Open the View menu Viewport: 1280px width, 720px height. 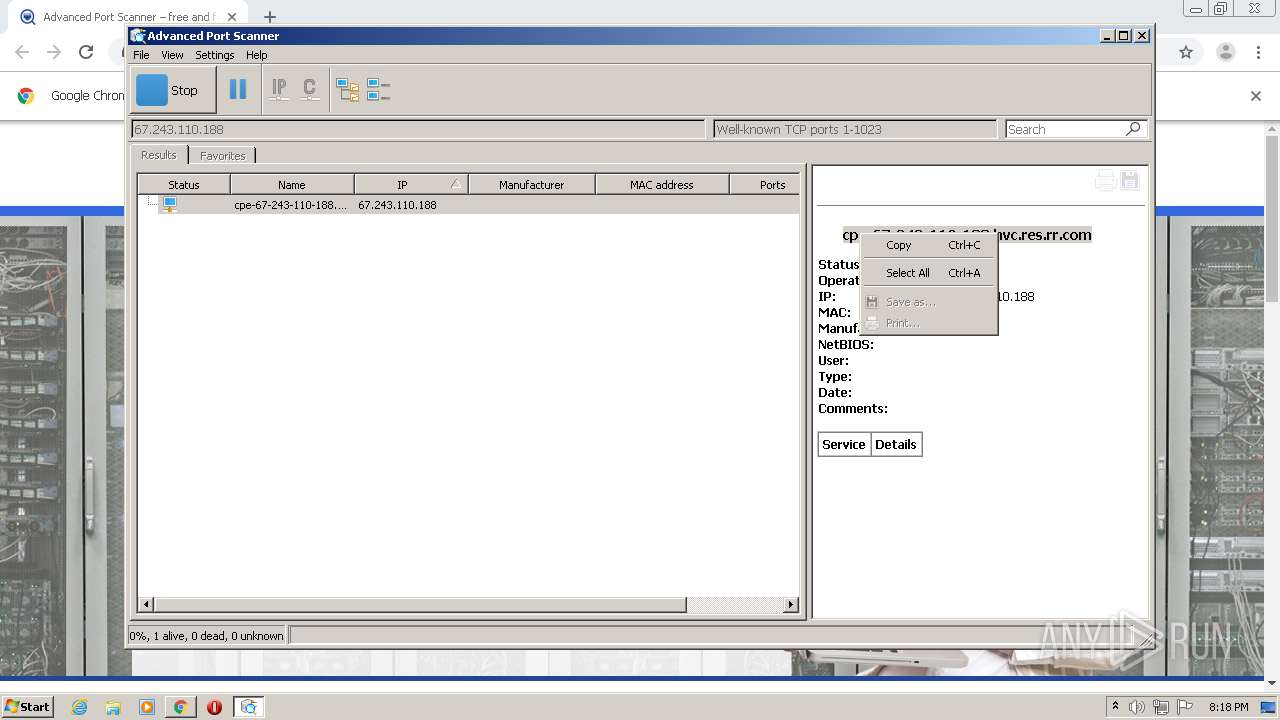coord(172,55)
